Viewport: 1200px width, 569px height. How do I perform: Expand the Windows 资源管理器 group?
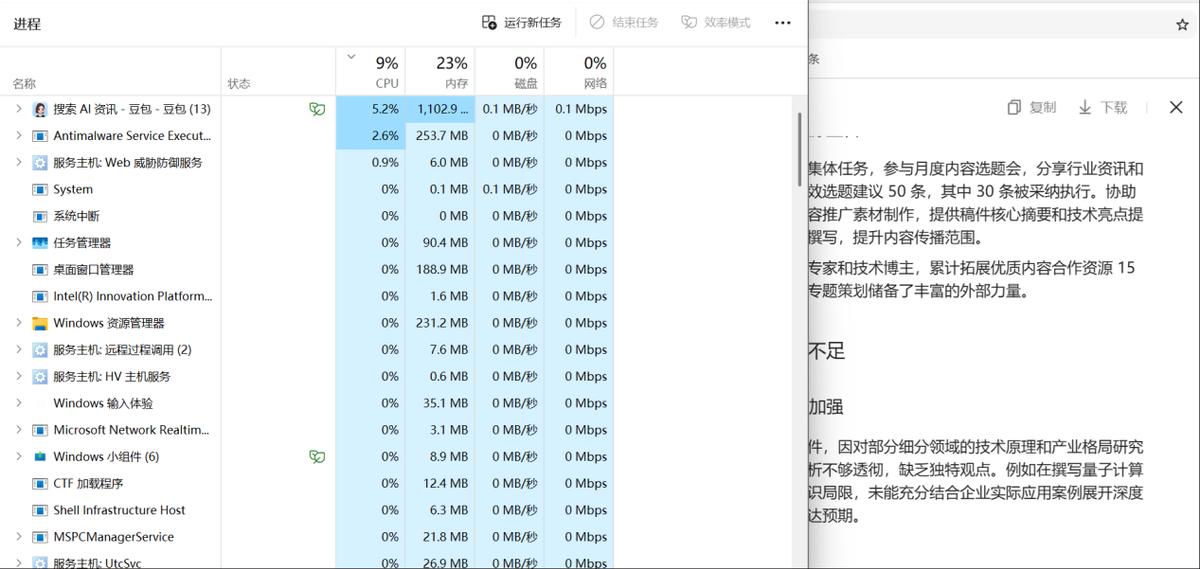[18, 323]
